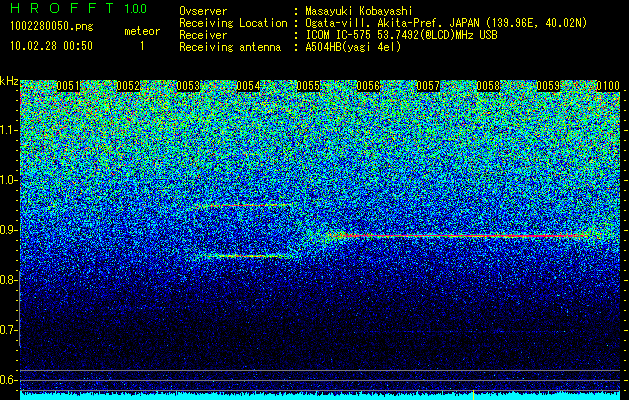Click the Receiving Location field label
This screenshot has width=629, height=400.
[233, 23]
